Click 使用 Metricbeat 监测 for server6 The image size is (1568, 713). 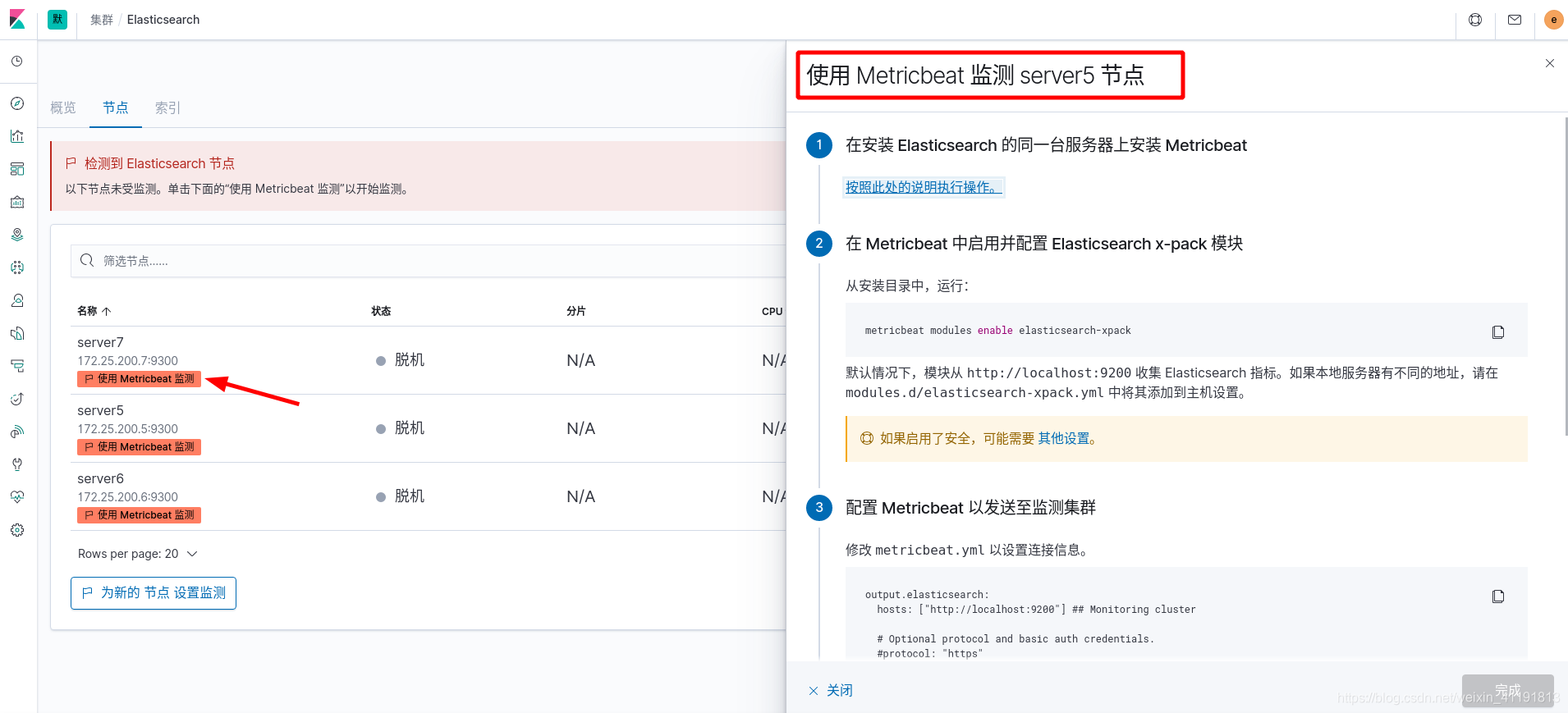tap(140, 515)
